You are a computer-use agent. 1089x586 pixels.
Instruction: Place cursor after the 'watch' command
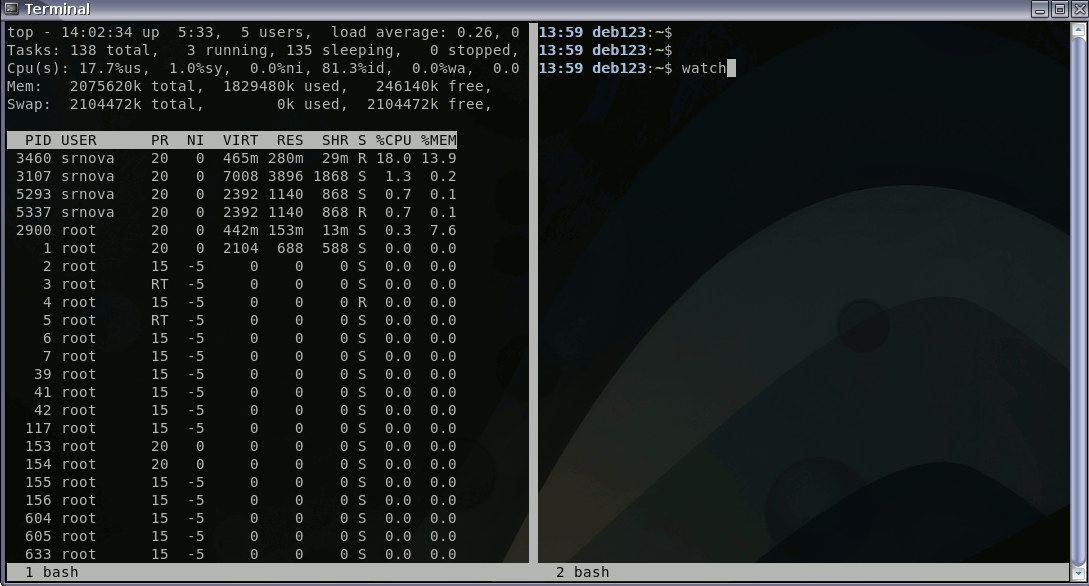[x=731, y=68]
